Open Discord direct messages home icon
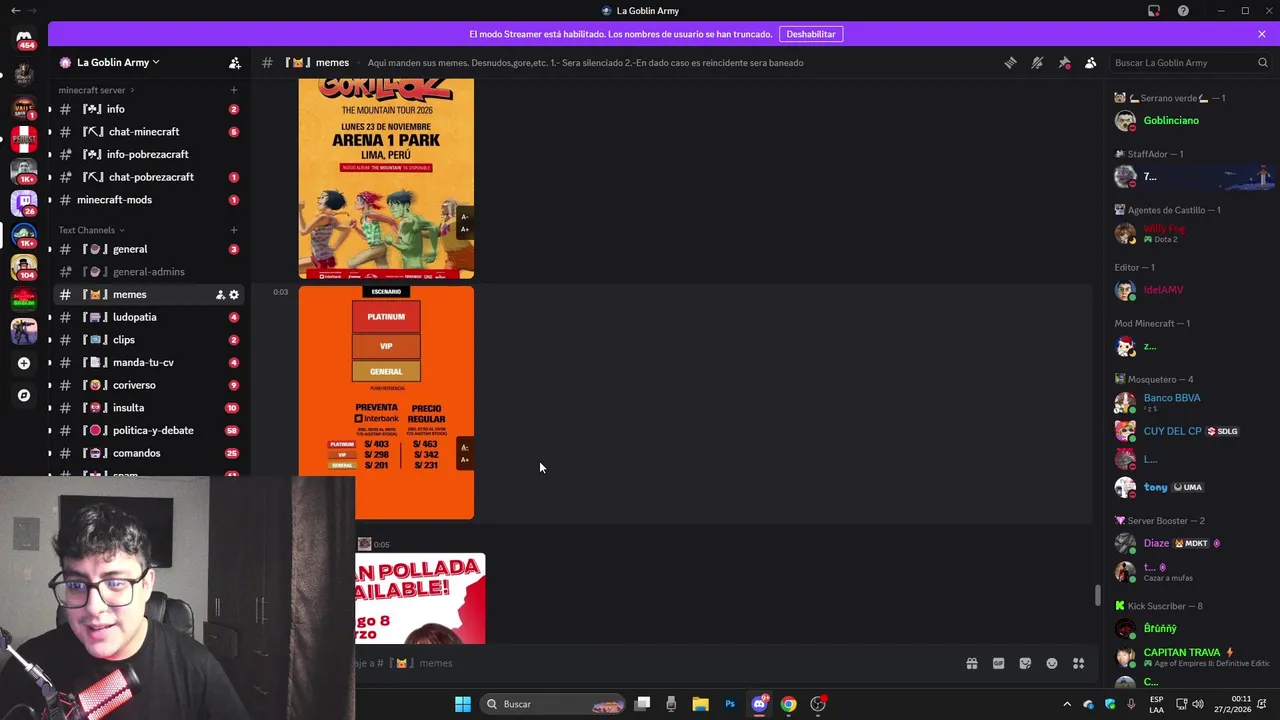The height and width of the screenshot is (720, 1280). pos(24,38)
